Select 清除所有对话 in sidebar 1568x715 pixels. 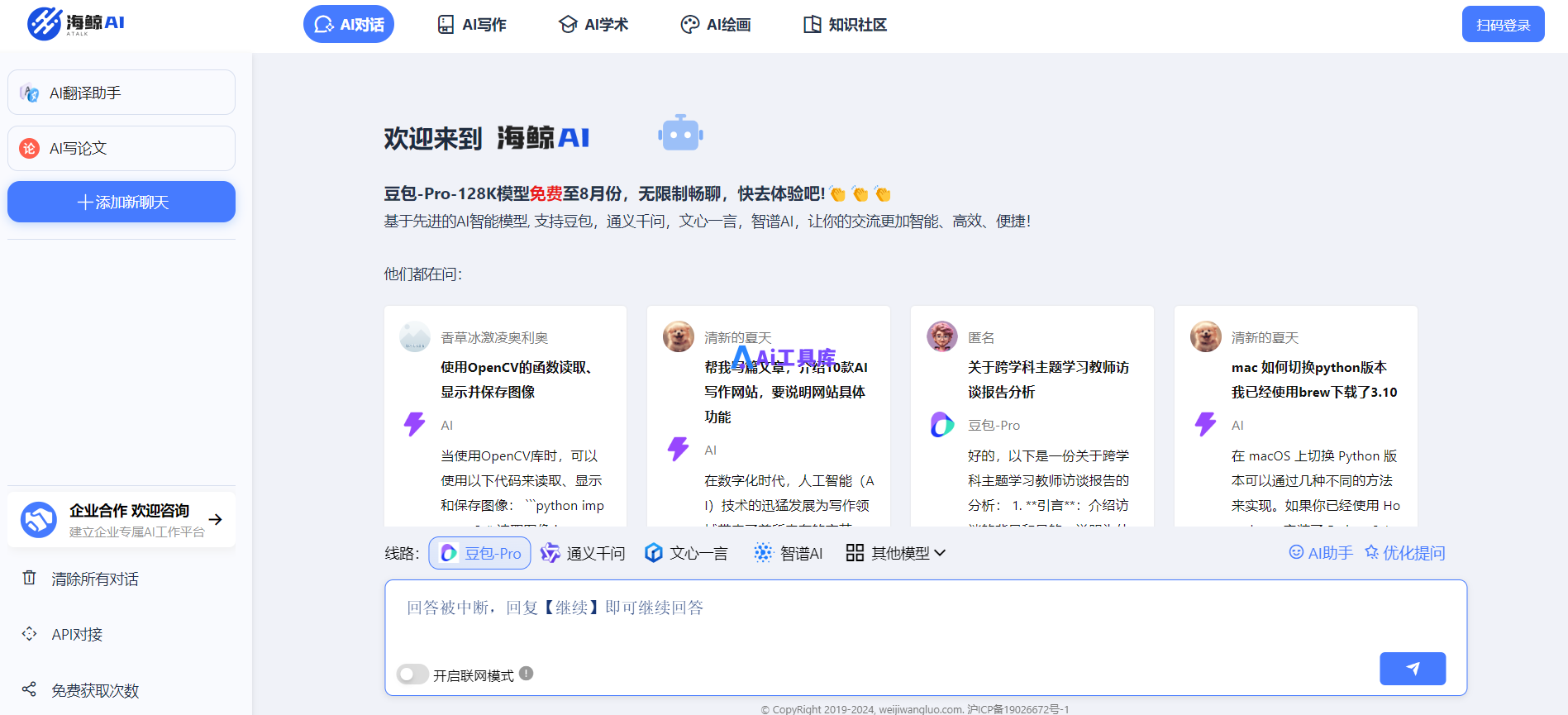95,579
